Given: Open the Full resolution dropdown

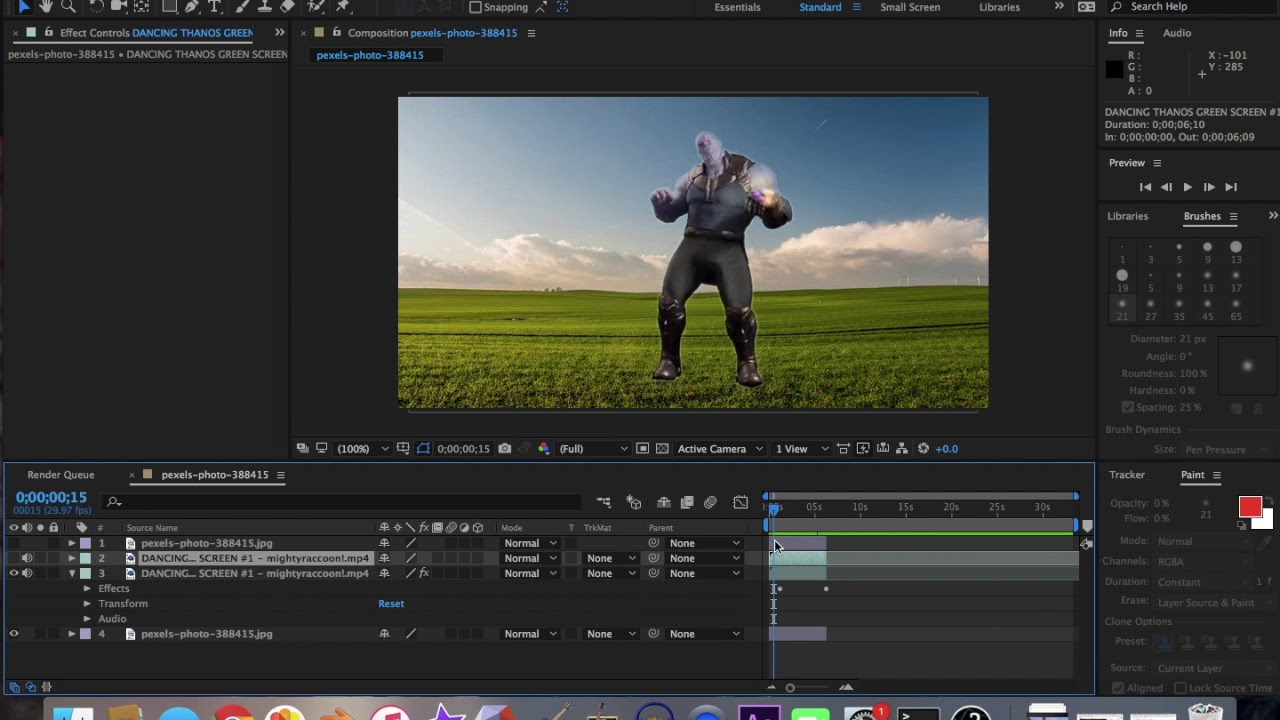Looking at the screenshot, I should pyautogui.click(x=594, y=449).
